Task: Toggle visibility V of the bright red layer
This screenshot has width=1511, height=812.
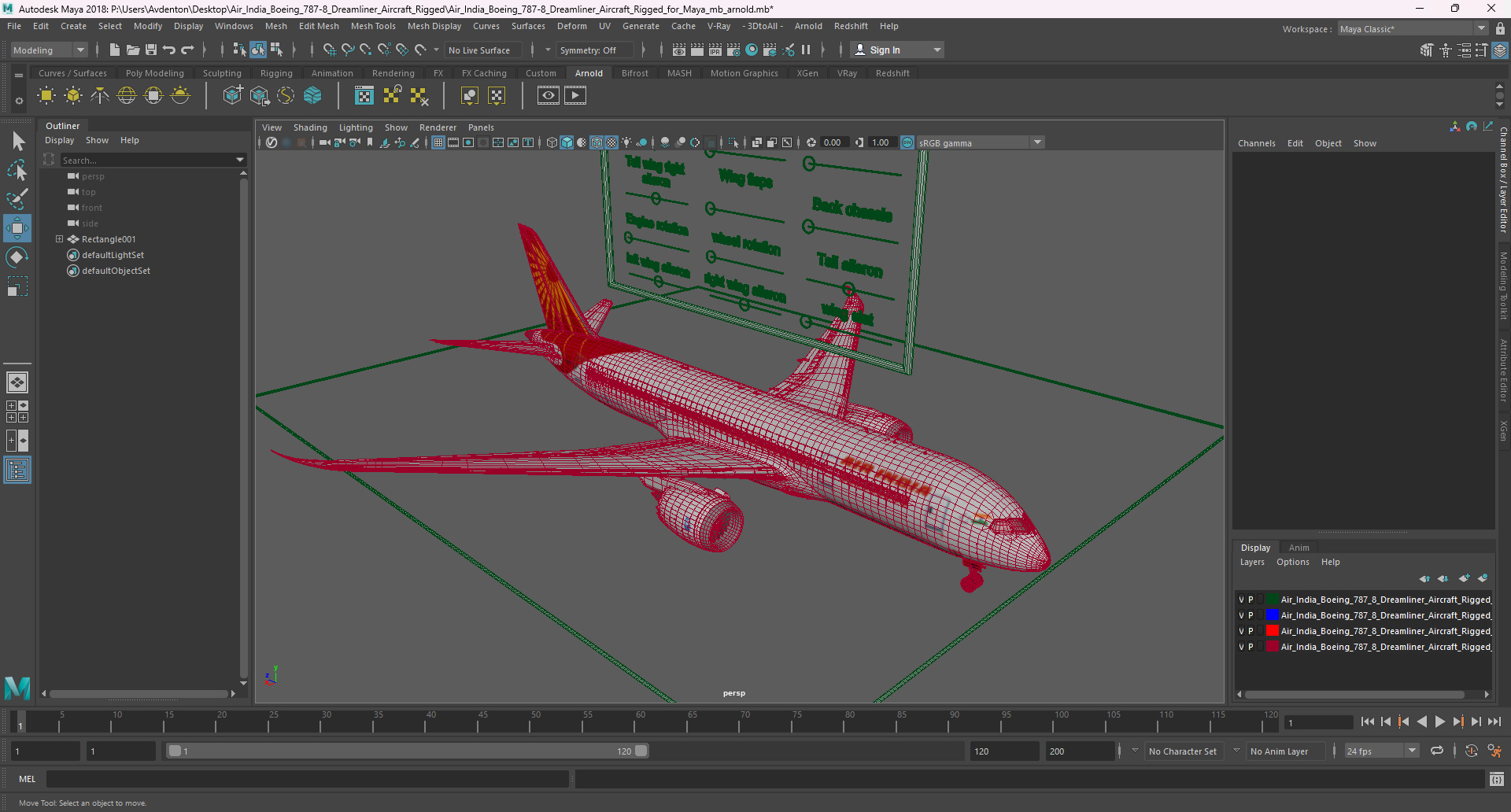Action: click(x=1242, y=631)
